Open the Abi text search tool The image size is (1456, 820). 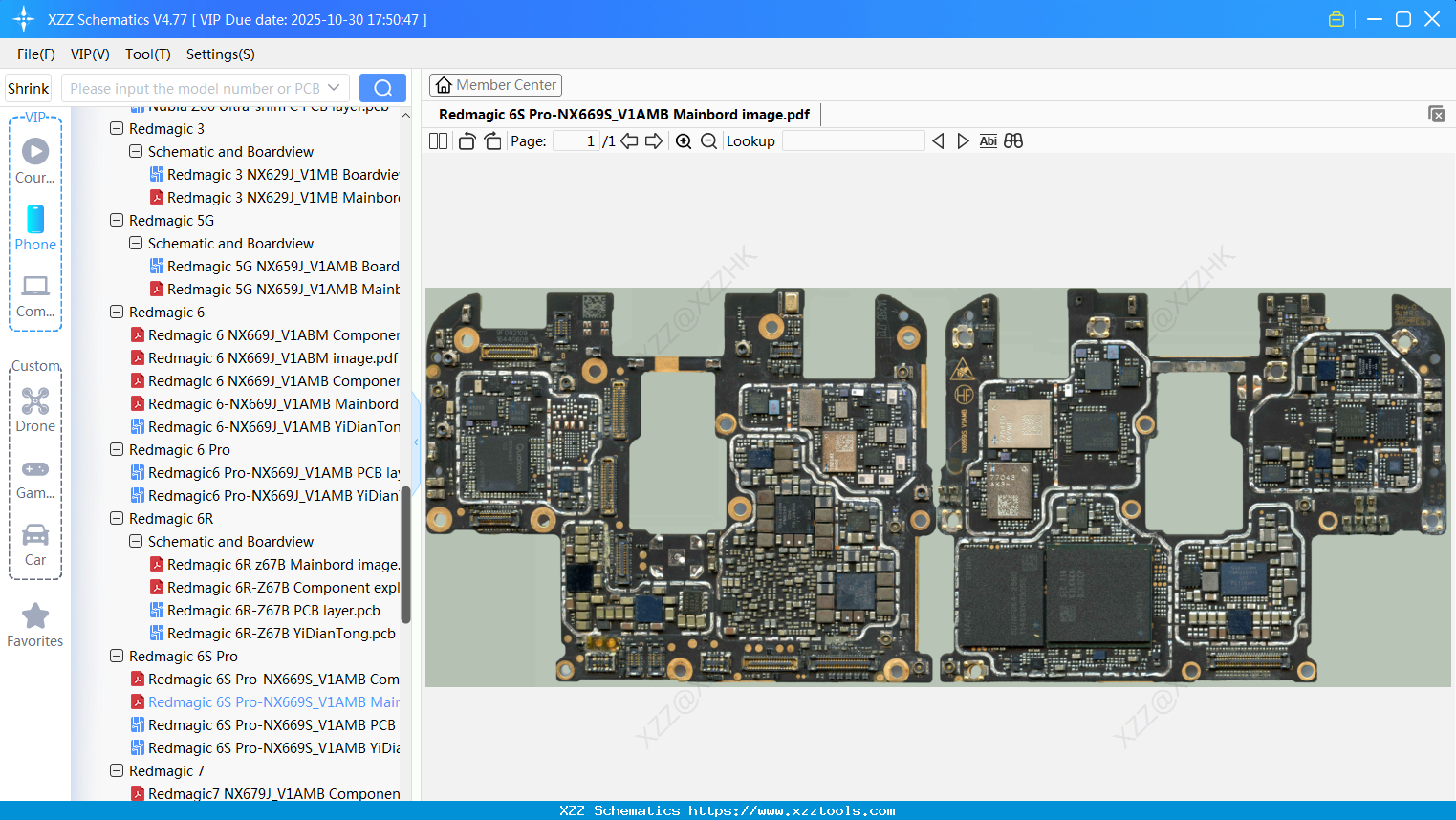(988, 140)
